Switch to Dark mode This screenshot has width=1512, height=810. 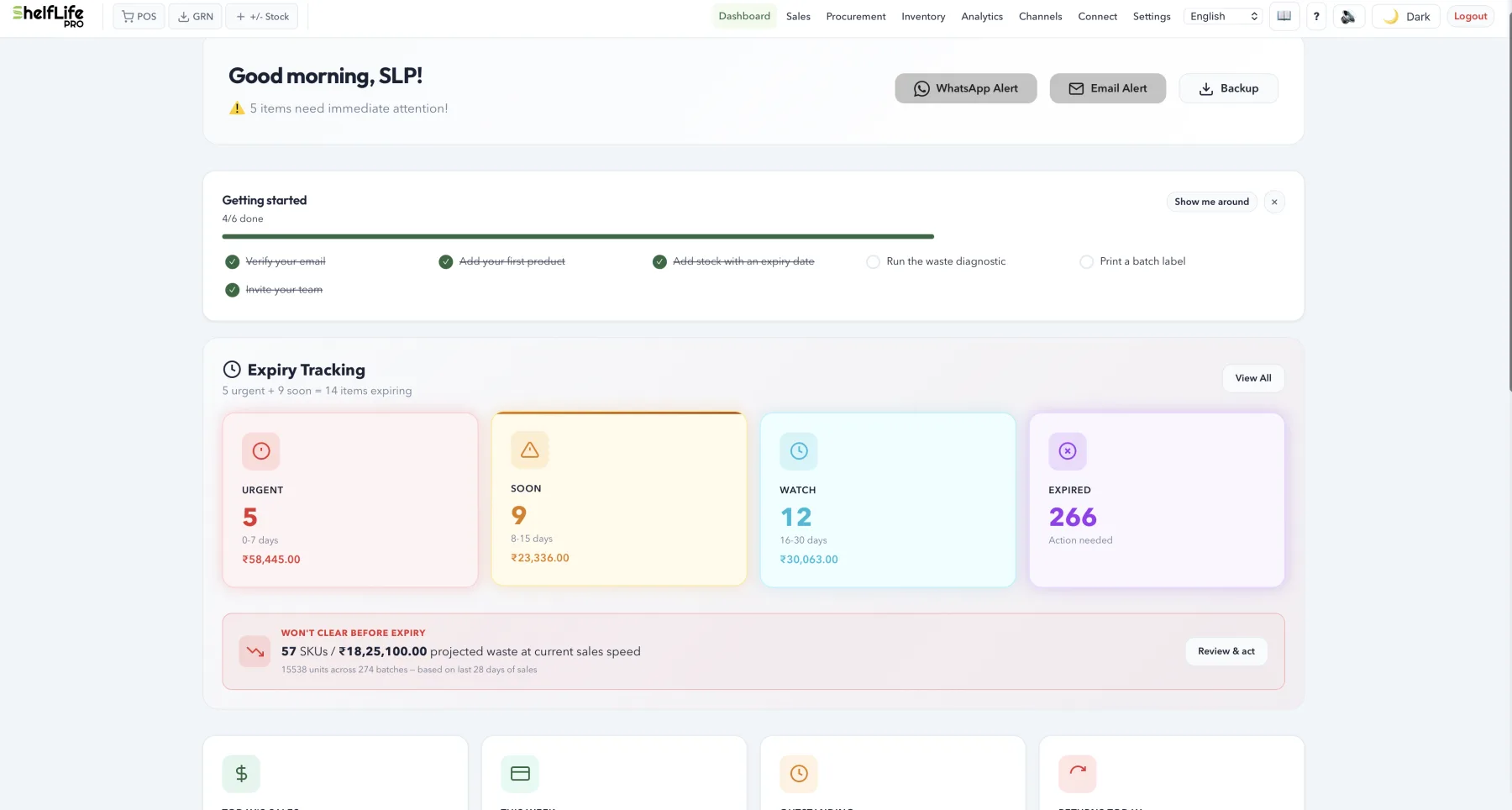point(1407,16)
